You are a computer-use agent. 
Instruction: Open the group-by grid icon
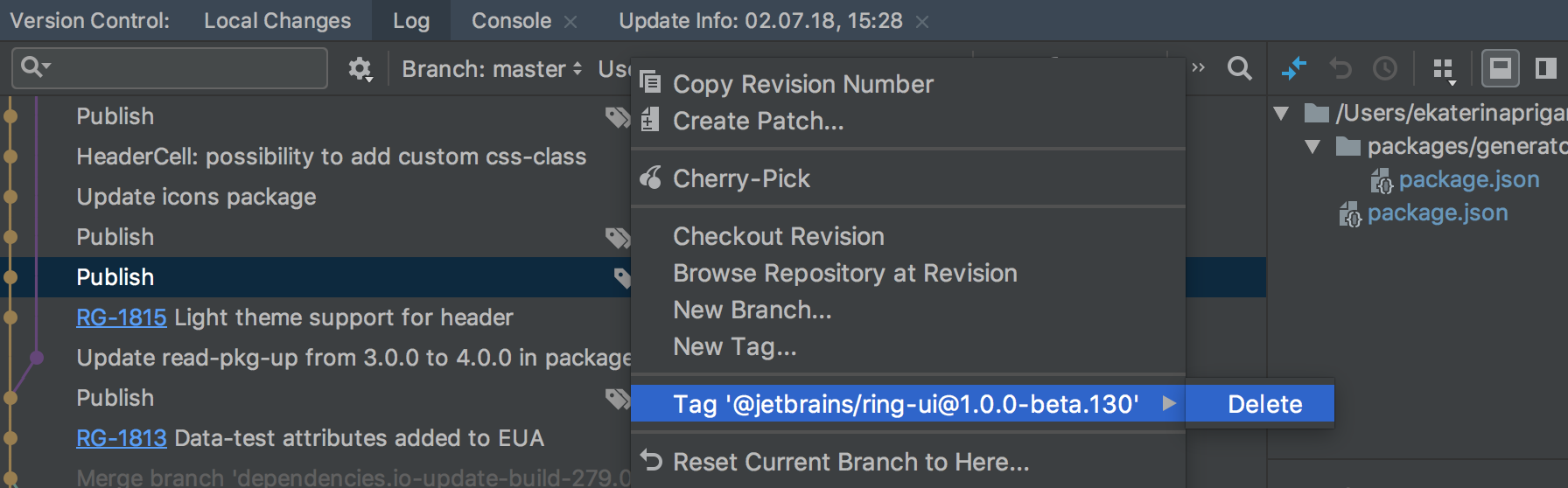(1444, 69)
